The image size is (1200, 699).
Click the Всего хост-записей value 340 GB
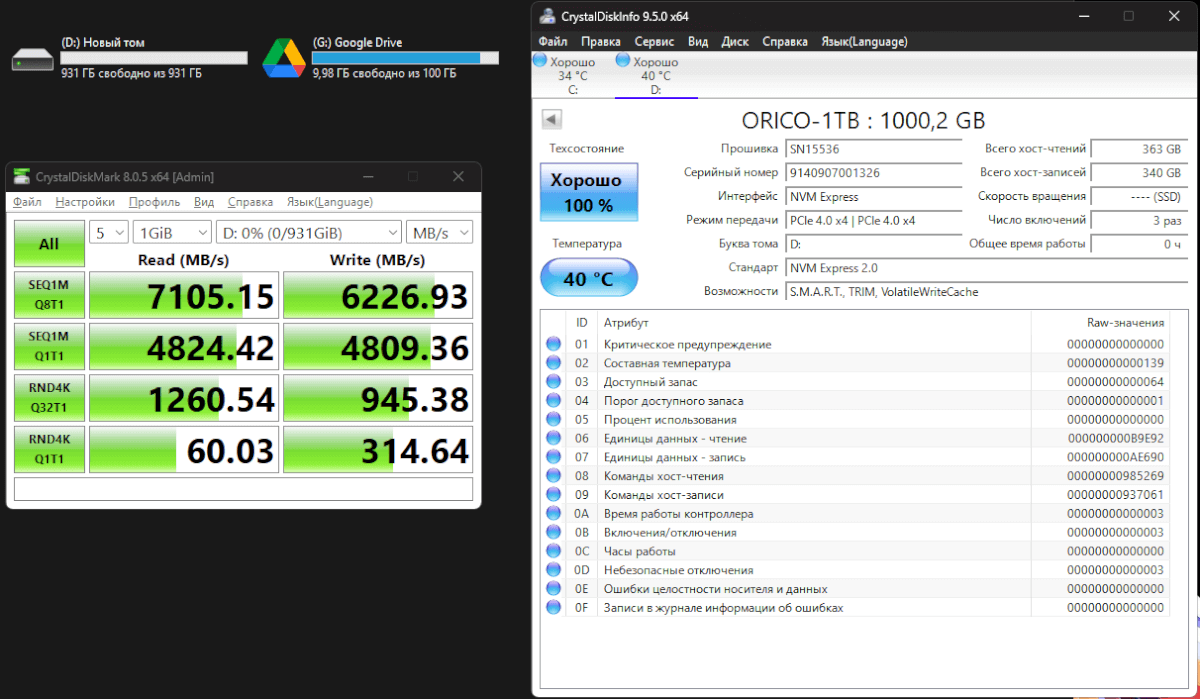pyautogui.click(x=1139, y=172)
